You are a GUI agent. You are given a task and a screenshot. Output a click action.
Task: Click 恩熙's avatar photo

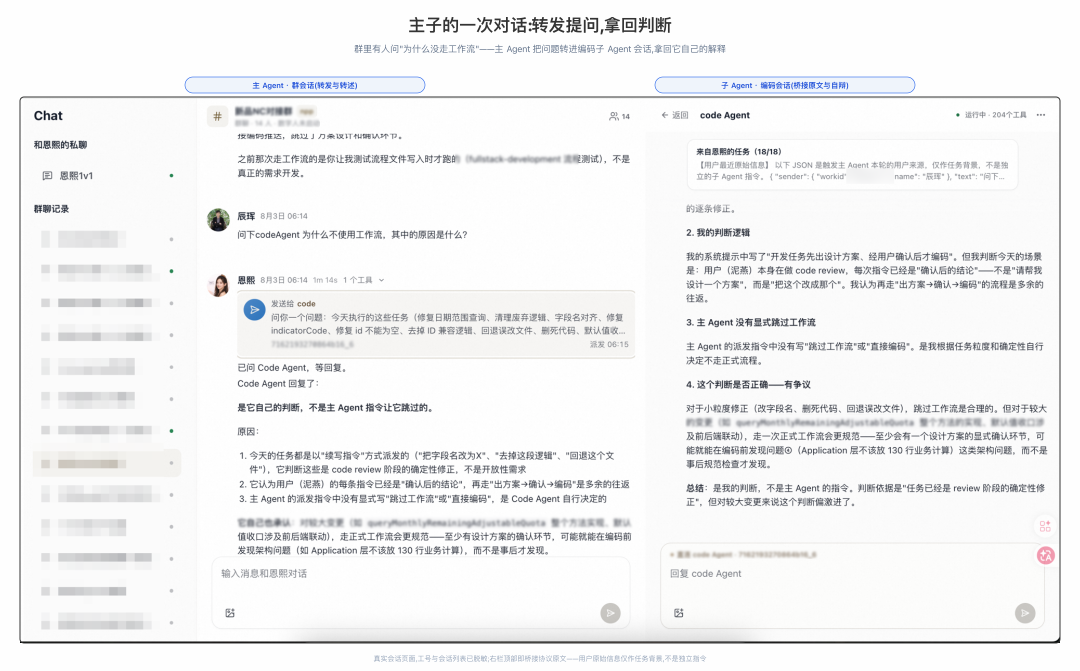(x=218, y=285)
